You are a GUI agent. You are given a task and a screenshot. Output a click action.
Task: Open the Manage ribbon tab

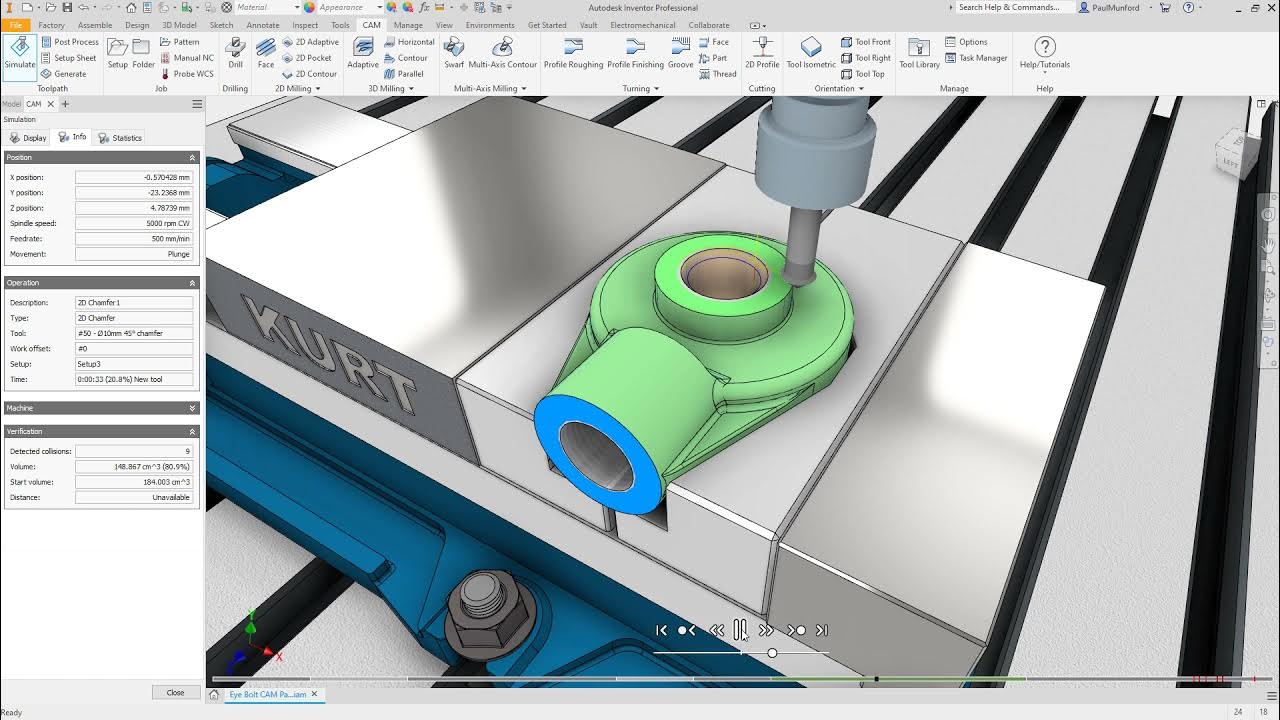408,25
